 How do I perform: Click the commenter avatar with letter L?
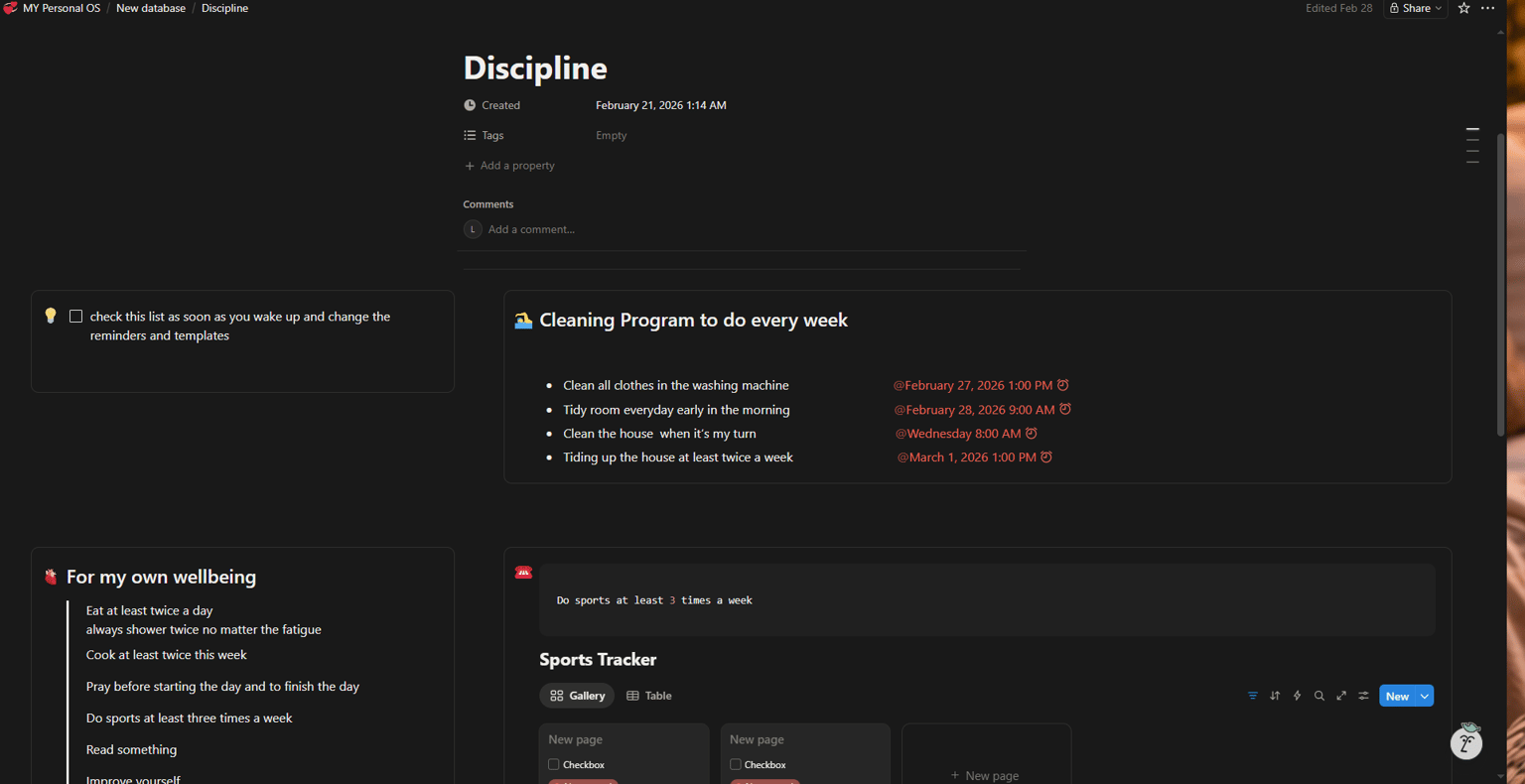pyautogui.click(x=473, y=229)
